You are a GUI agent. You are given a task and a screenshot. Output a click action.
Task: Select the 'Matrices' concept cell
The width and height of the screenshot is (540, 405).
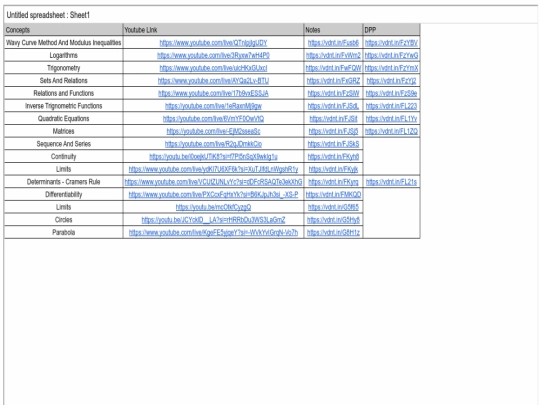point(63,131)
